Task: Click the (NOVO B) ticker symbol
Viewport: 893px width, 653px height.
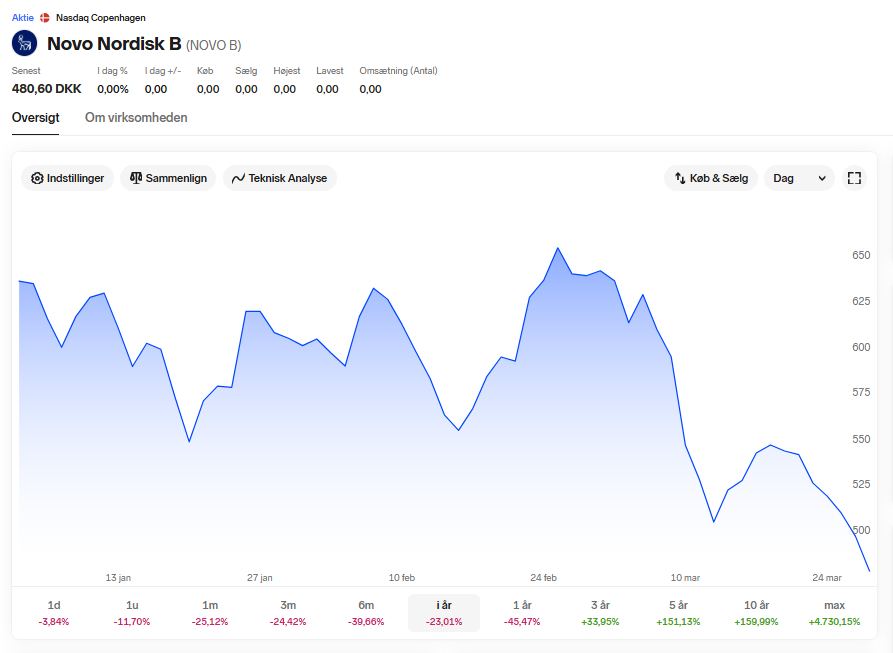Action: click(x=214, y=45)
